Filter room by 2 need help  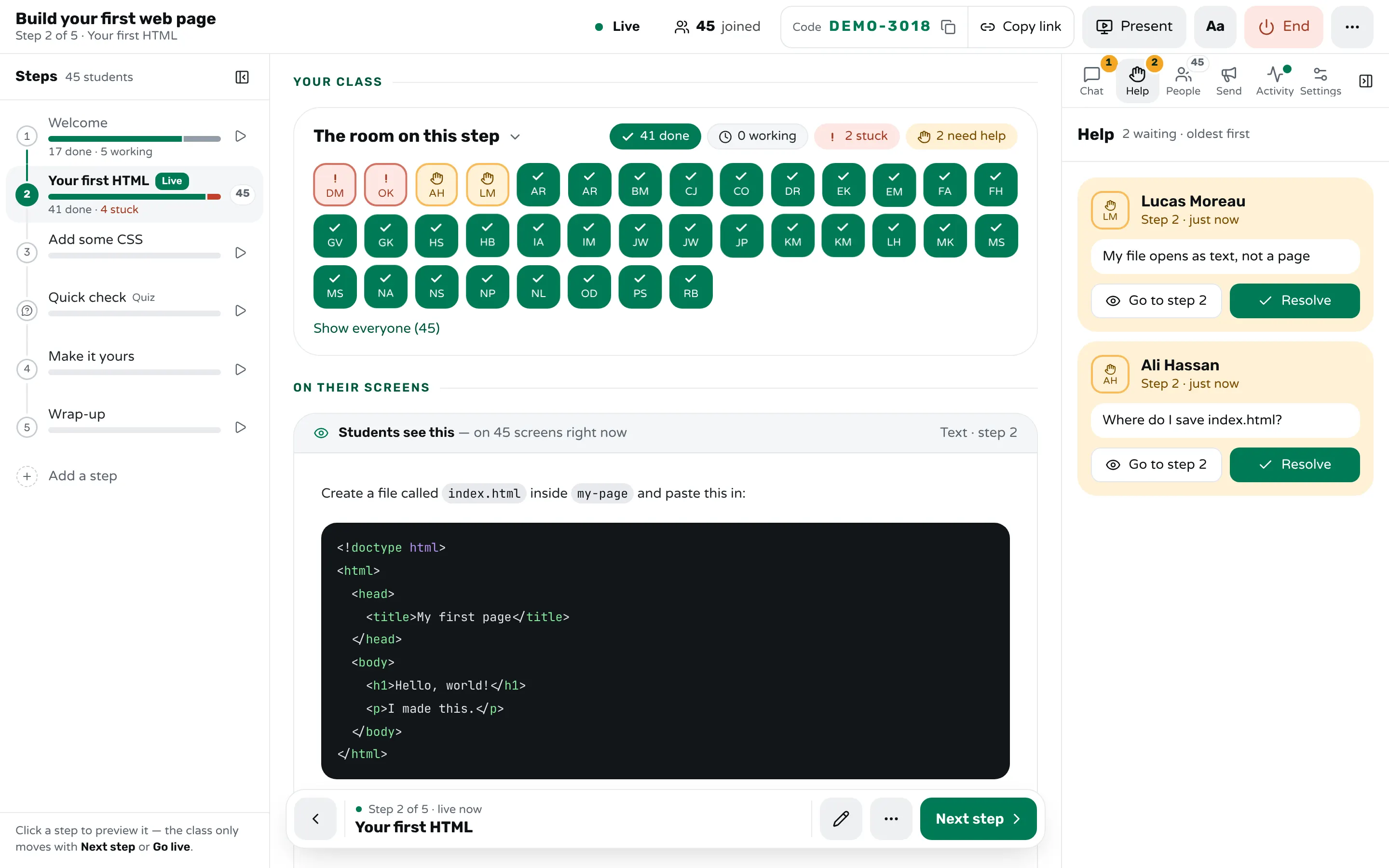[961, 136]
